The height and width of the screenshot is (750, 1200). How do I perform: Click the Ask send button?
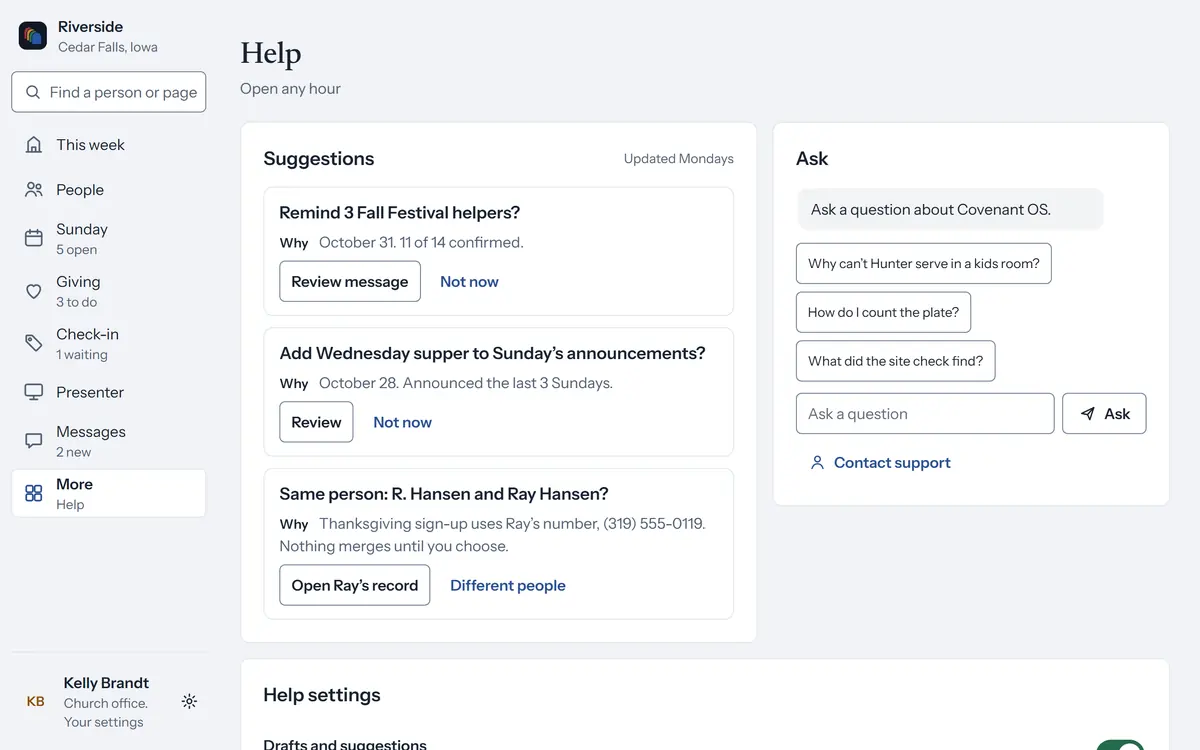1104,414
